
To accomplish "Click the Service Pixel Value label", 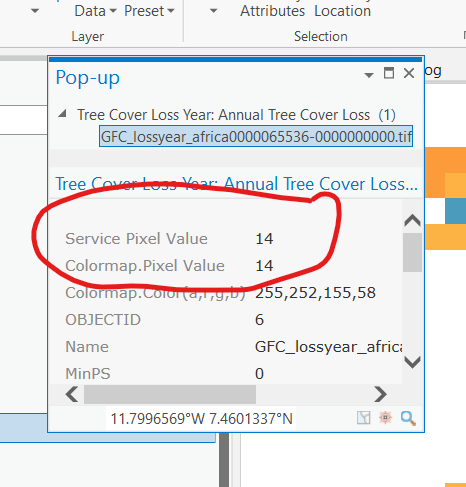I will (136, 239).
